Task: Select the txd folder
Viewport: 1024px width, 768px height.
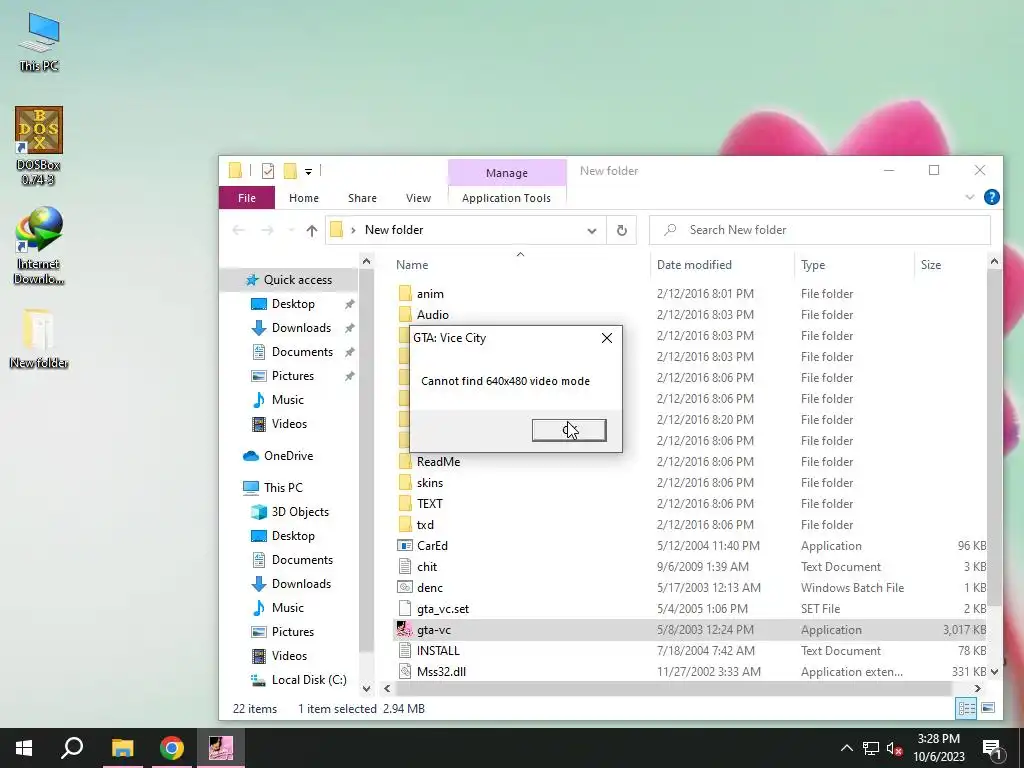Action: [424, 524]
